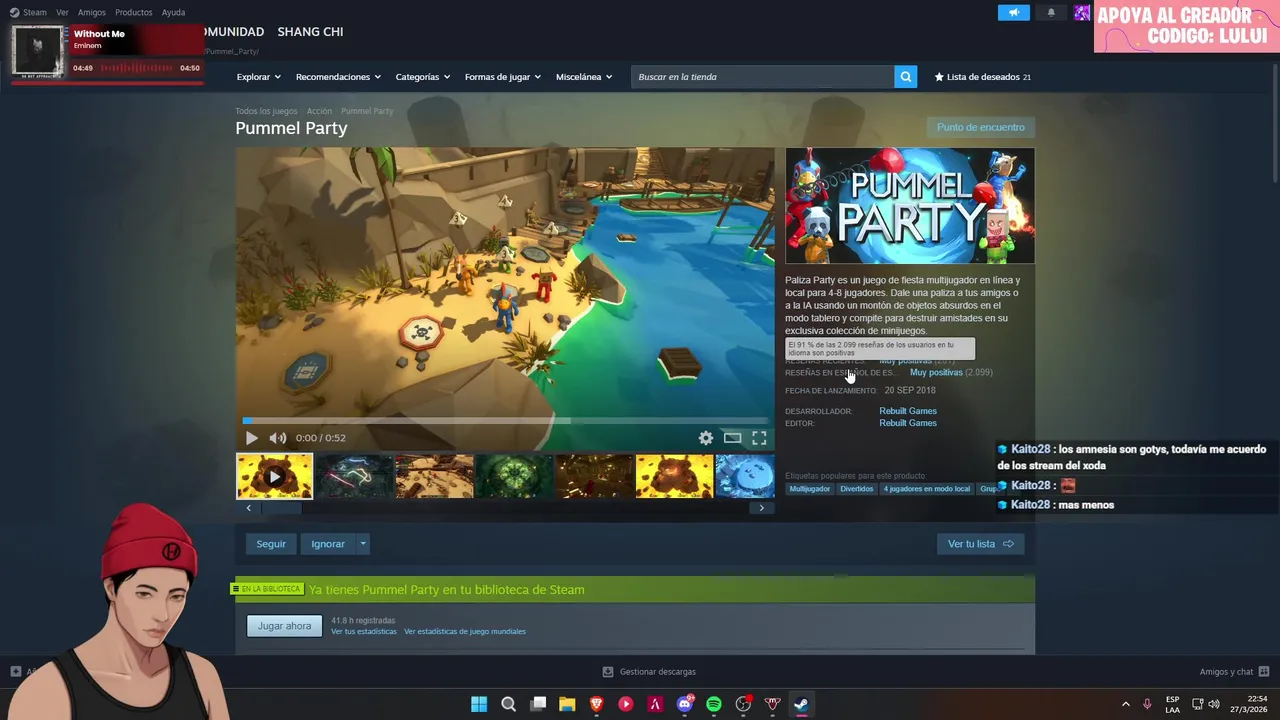Screen dimensions: 1280x720
Task: Click the 4 jugadores en modo local tag
Action: tap(927, 489)
